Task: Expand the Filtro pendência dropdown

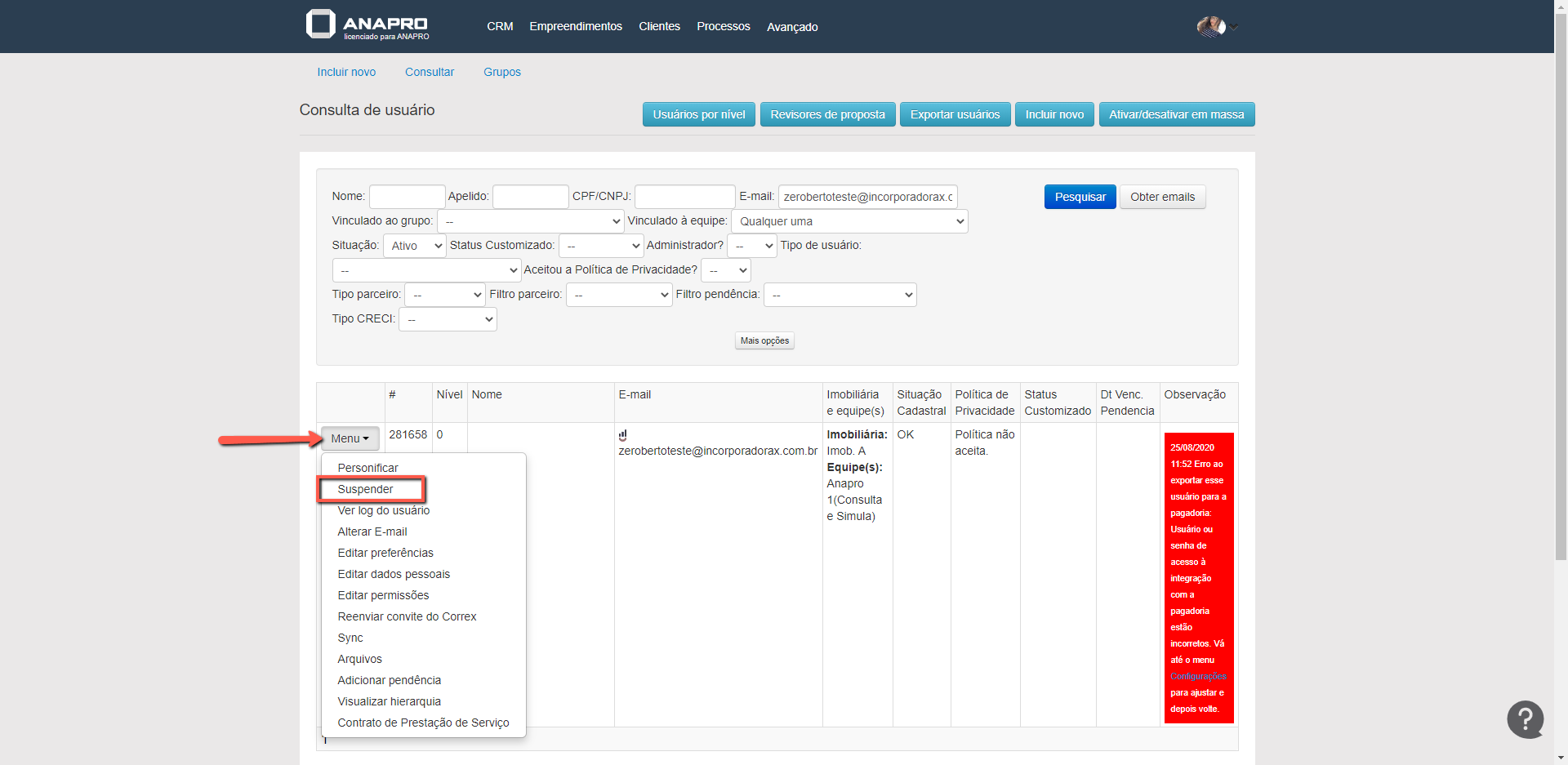Action: tap(840, 295)
